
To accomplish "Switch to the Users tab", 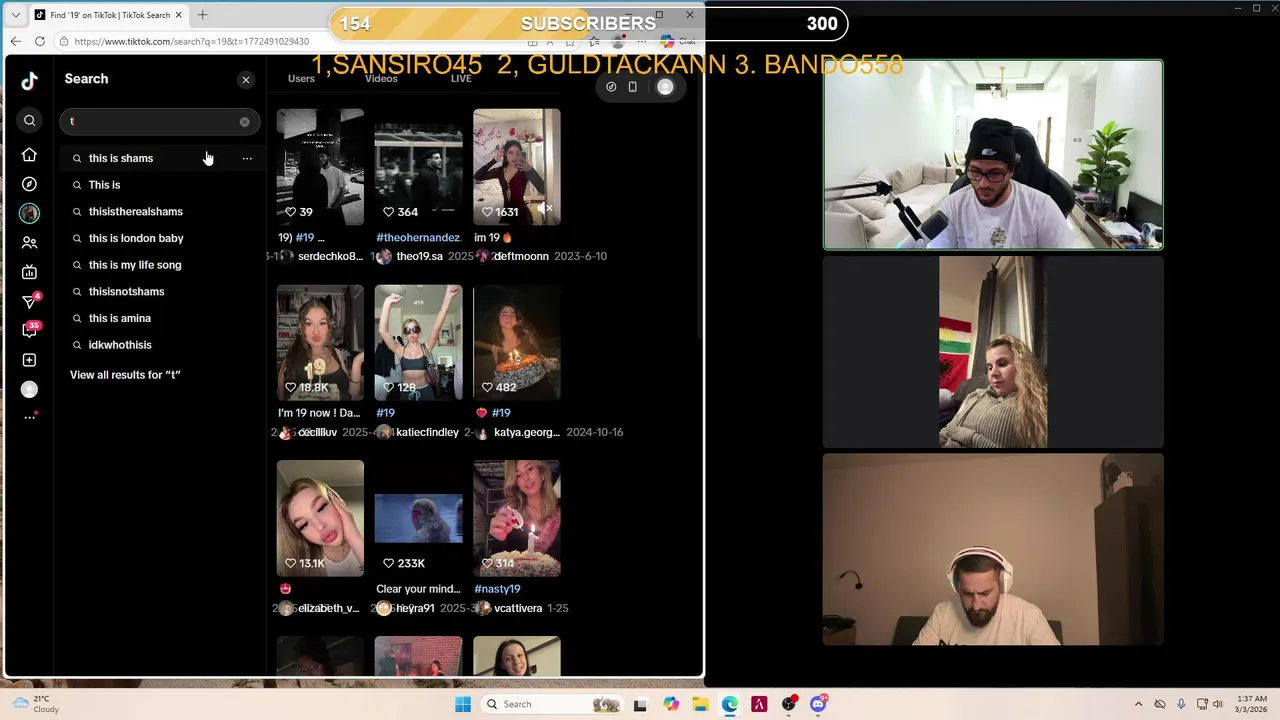I will click(301, 78).
